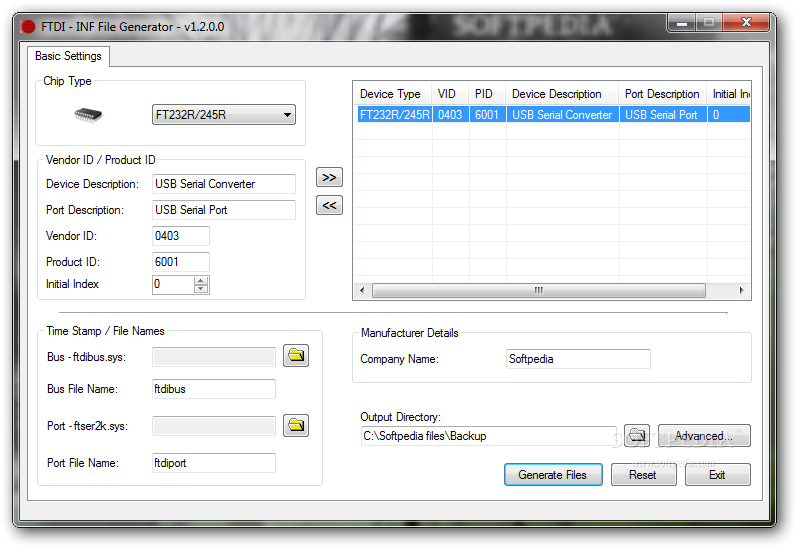Image resolution: width=797 pixels, height=548 pixels.
Task: Click the Bus - ftdibus.sys path field
Action: pos(213,357)
